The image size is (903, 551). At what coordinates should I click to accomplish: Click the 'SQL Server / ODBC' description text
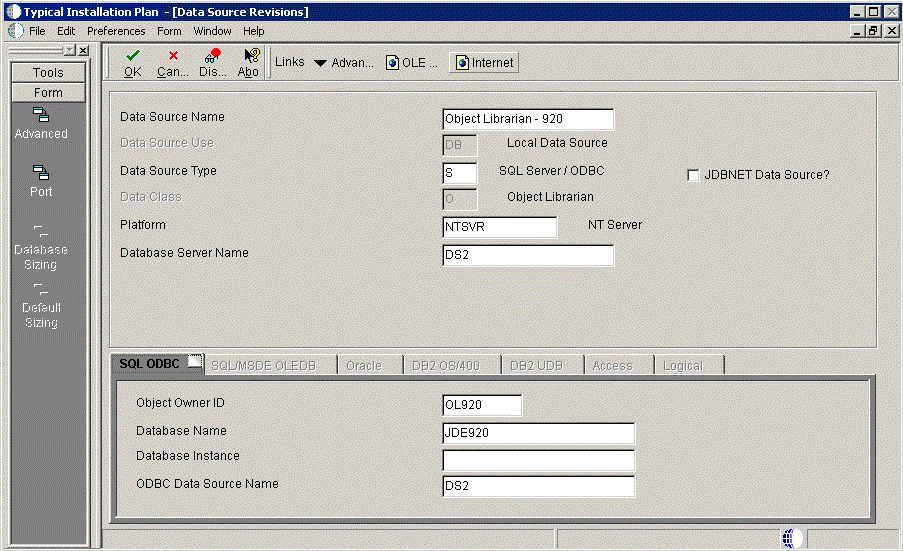pyautogui.click(x=551, y=171)
